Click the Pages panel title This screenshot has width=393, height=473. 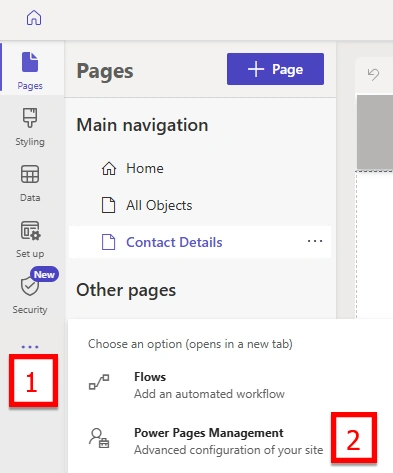point(105,71)
